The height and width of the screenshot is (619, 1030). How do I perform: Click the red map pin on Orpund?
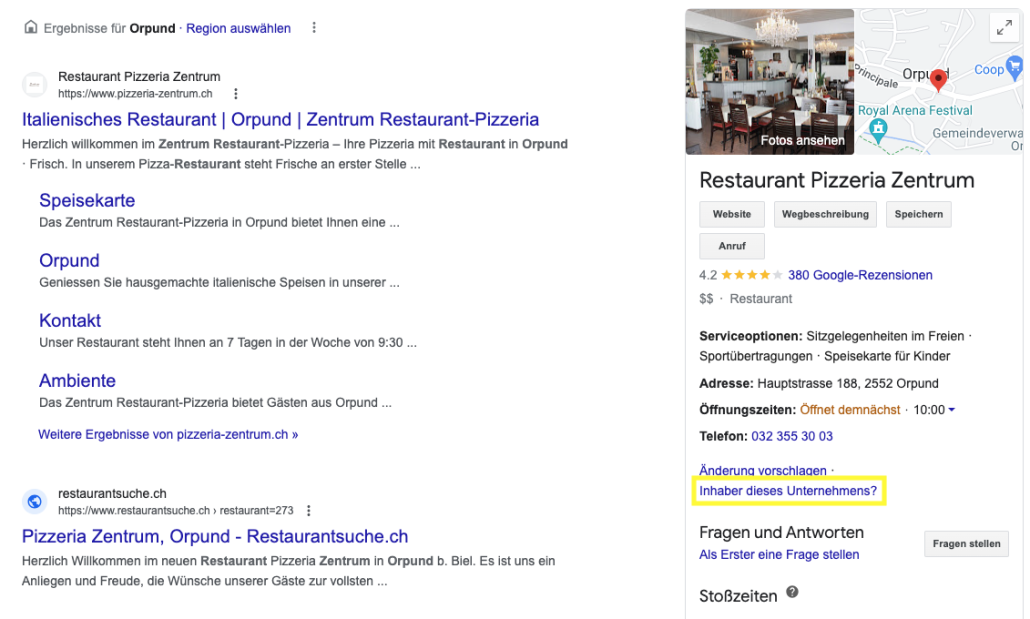click(939, 80)
